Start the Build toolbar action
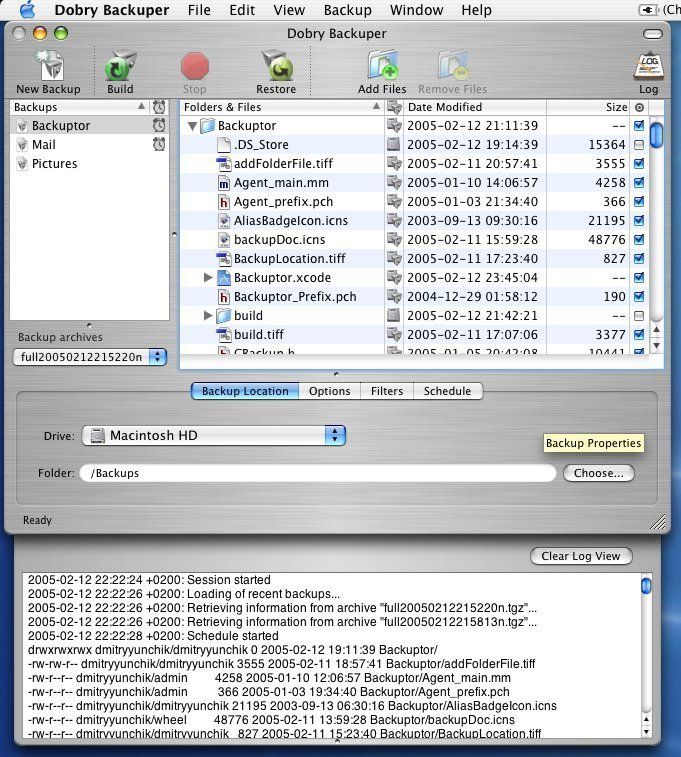 point(120,66)
